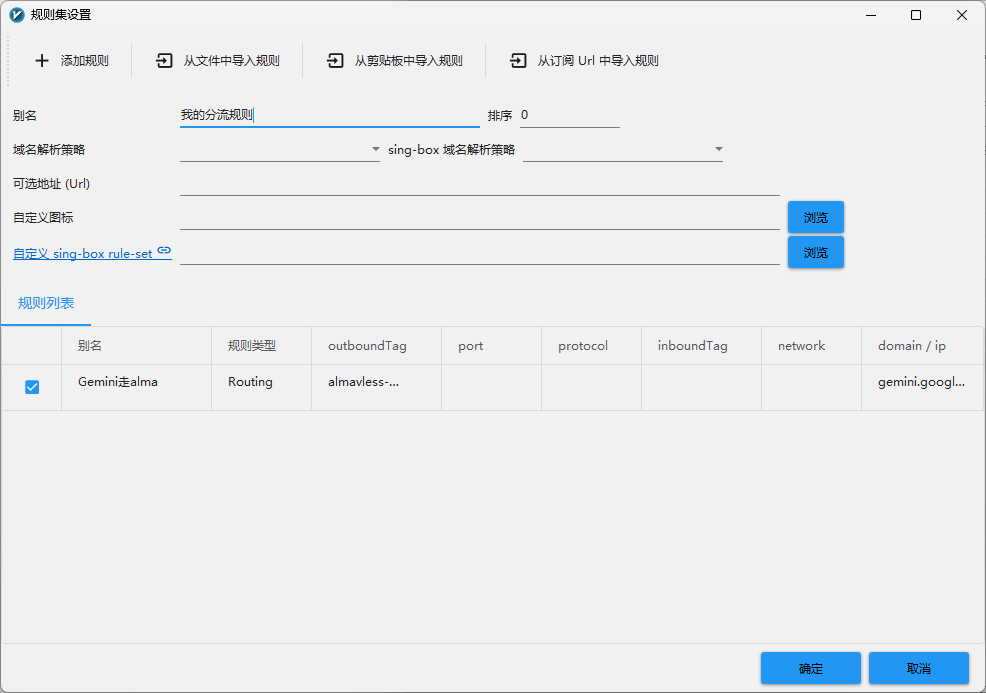Click the 自定义 sing-box rule-set link
The width and height of the screenshot is (986, 693).
[x=83, y=254]
